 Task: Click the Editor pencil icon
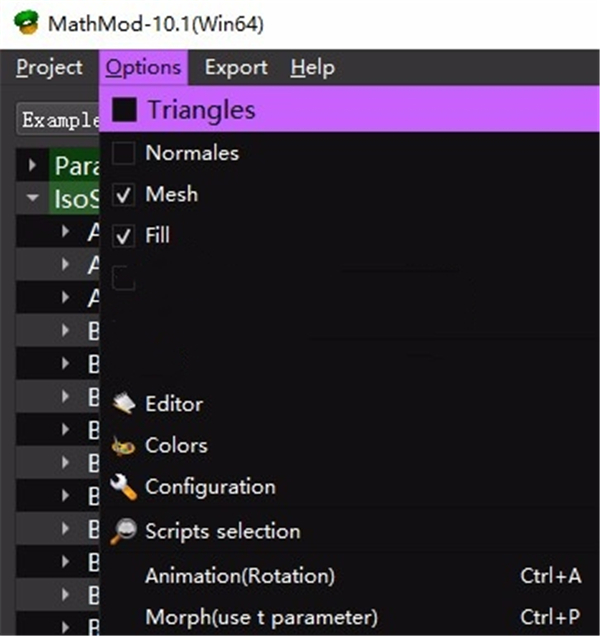123,404
